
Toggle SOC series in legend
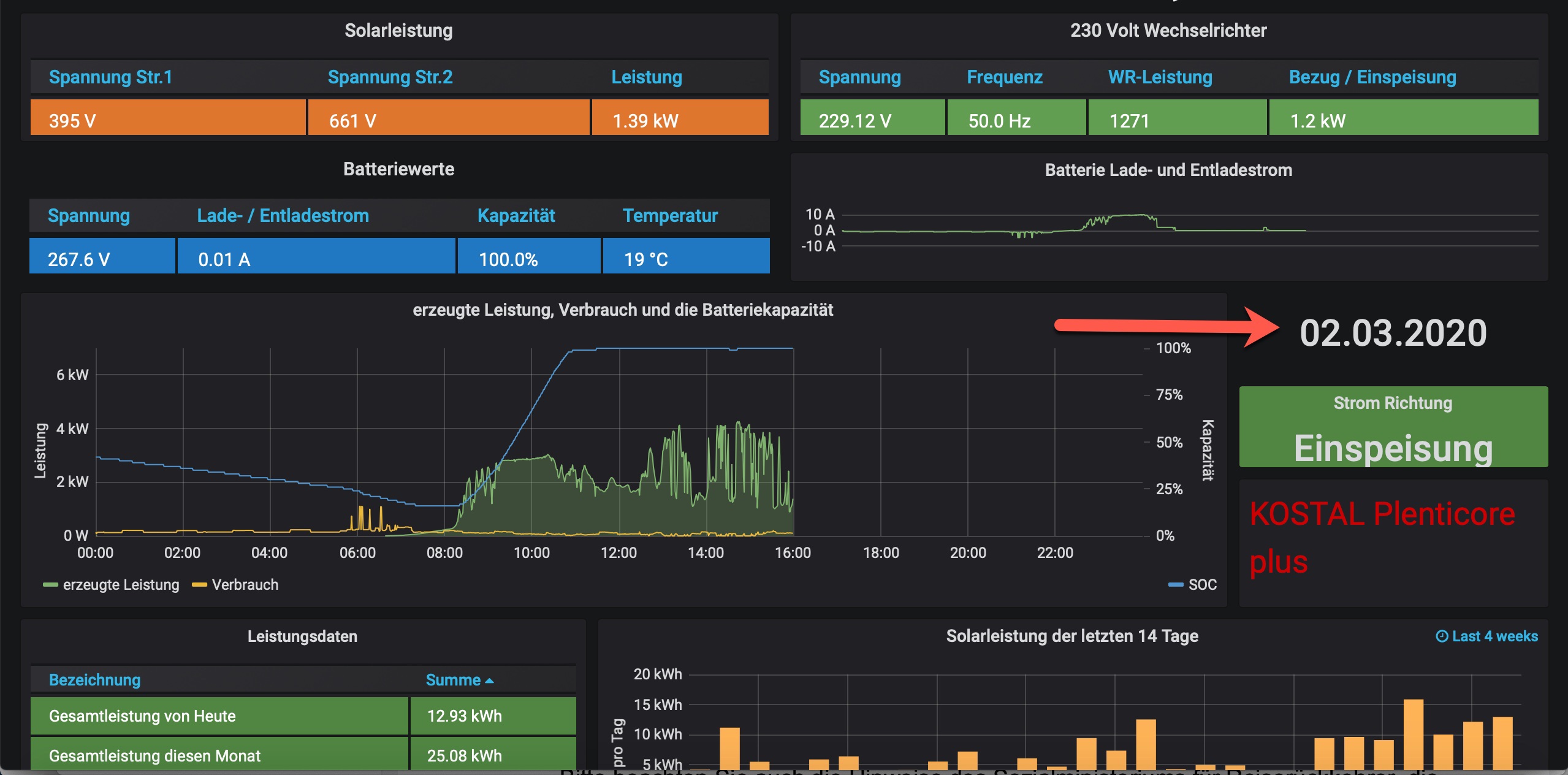click(x=1202, y=585)
